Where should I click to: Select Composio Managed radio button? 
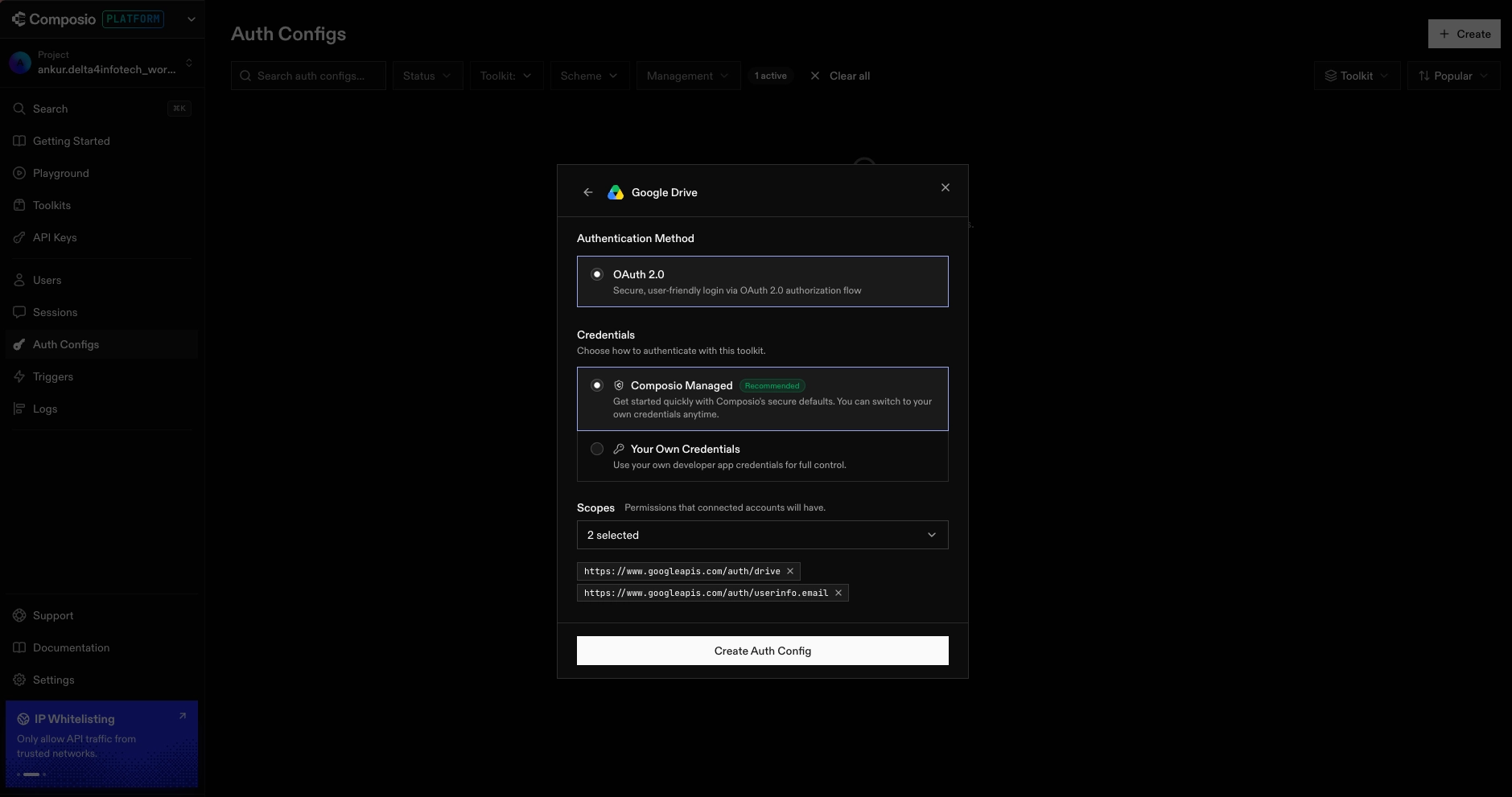(597, 385)
